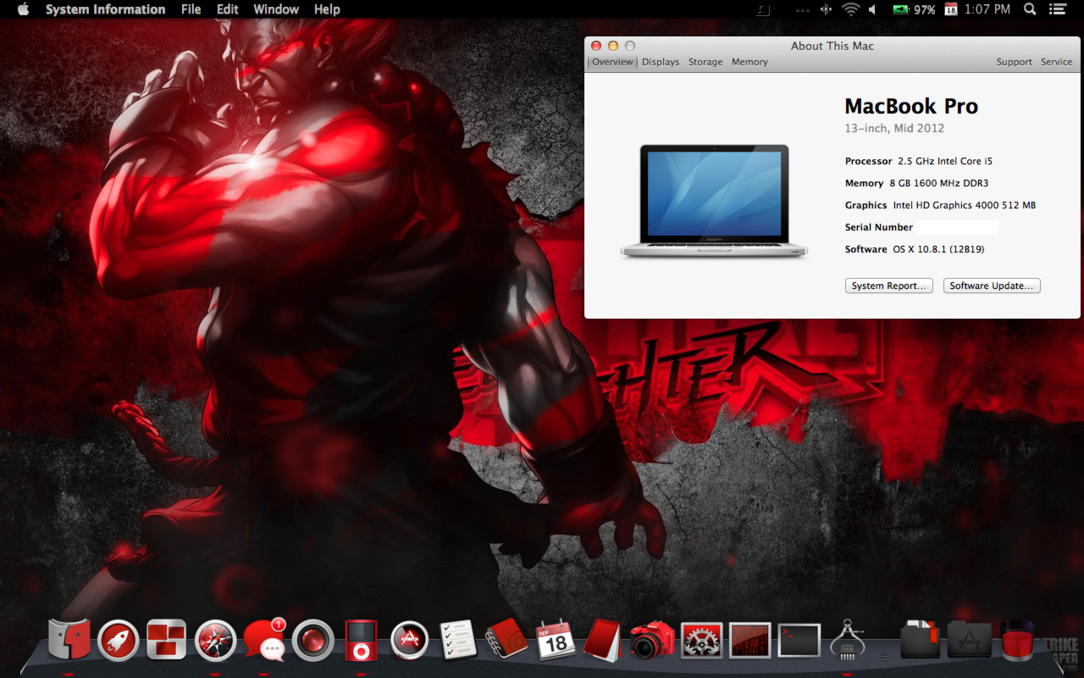Close the About This Mac window
This screenshot has height=678, width=1084.
[x=596, y=46]
